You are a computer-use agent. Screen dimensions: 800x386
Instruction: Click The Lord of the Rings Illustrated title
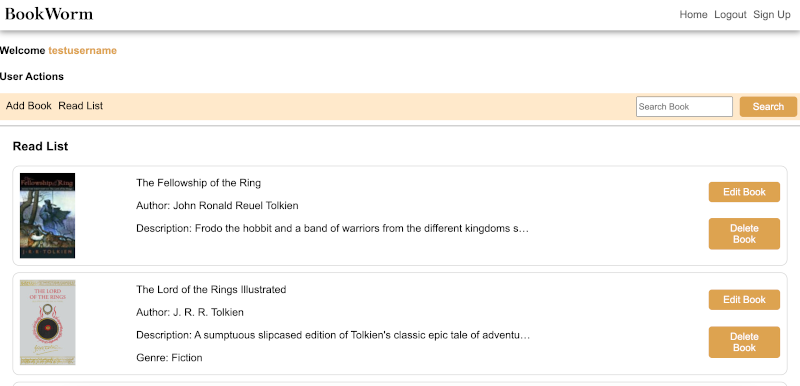tap(211, 290)
